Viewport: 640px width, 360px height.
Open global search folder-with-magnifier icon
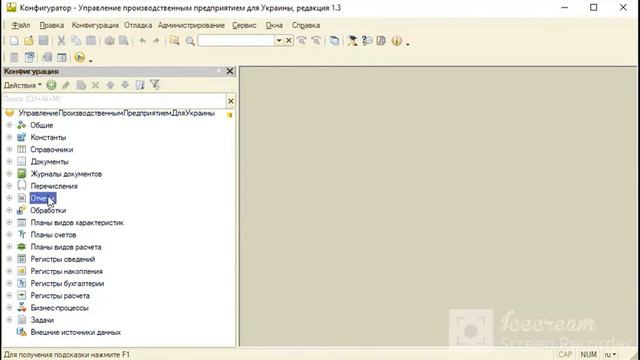pos(174,41)
